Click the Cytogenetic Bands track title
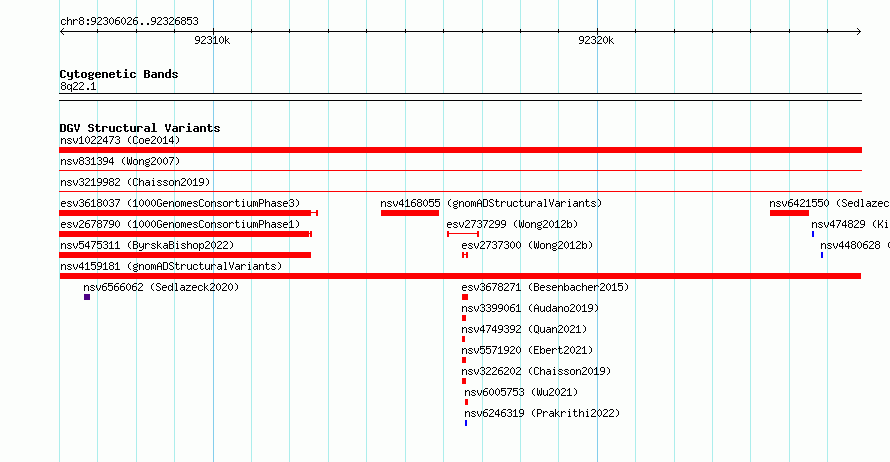Image resolution: width=890 pixels, height=462 pixels. click(119, 74)
